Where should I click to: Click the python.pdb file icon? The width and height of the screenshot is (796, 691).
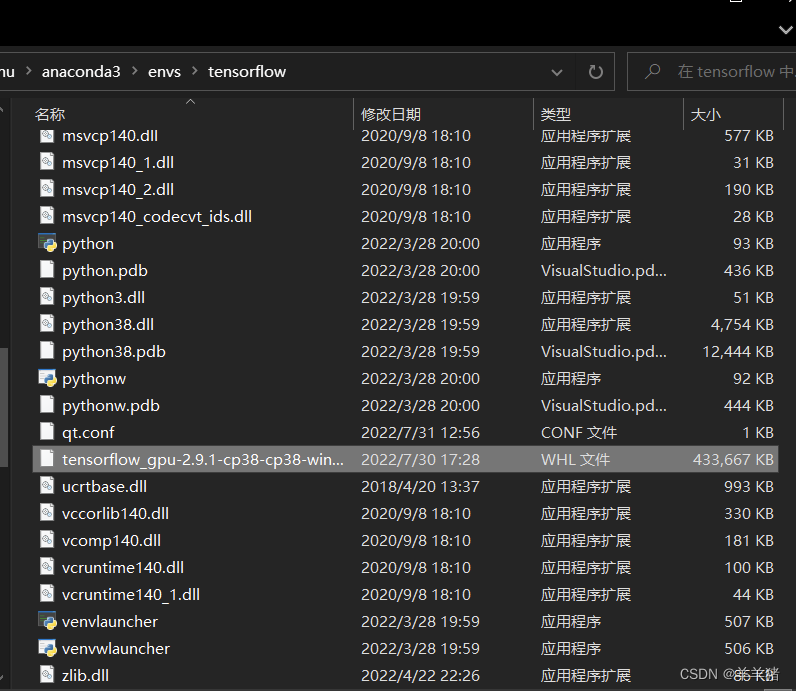click(47, 270)
